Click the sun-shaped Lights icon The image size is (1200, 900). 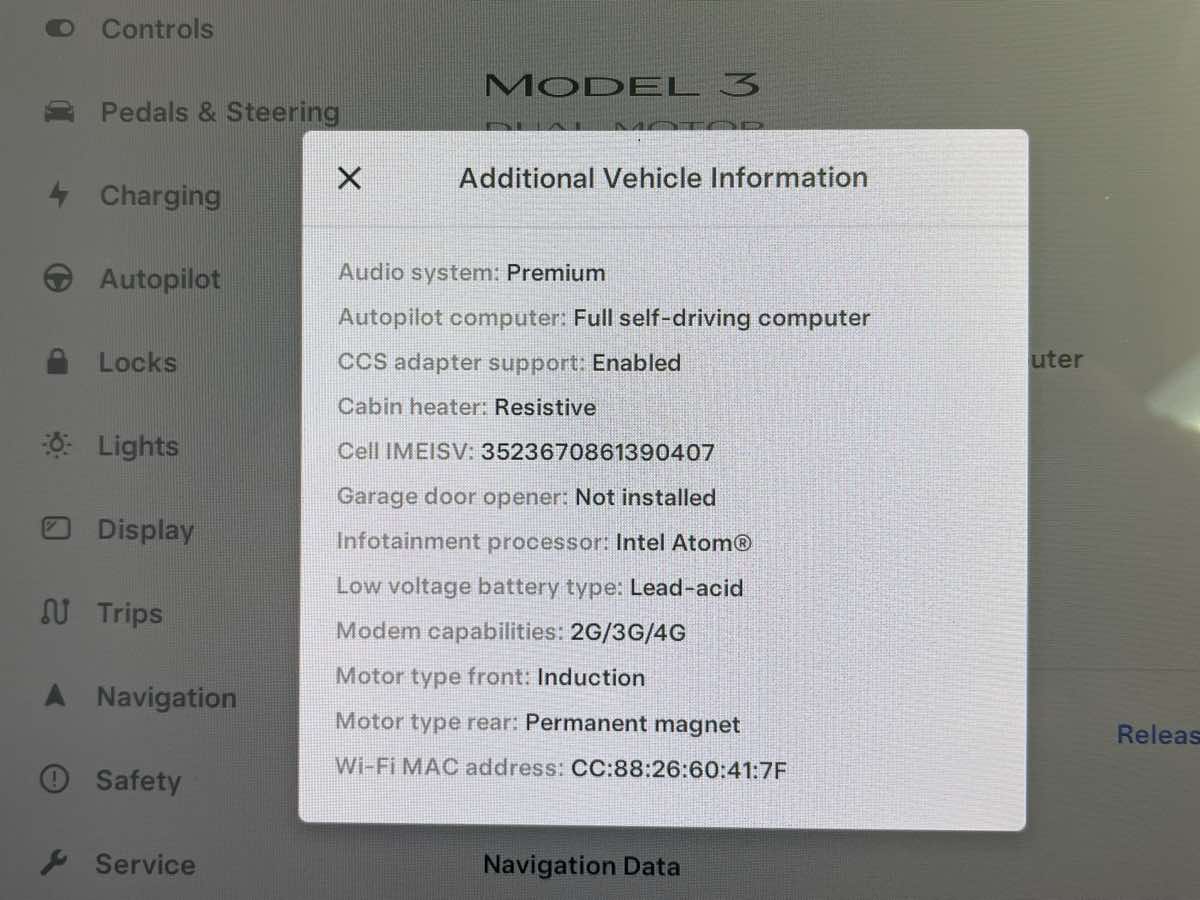click(57, 446)
